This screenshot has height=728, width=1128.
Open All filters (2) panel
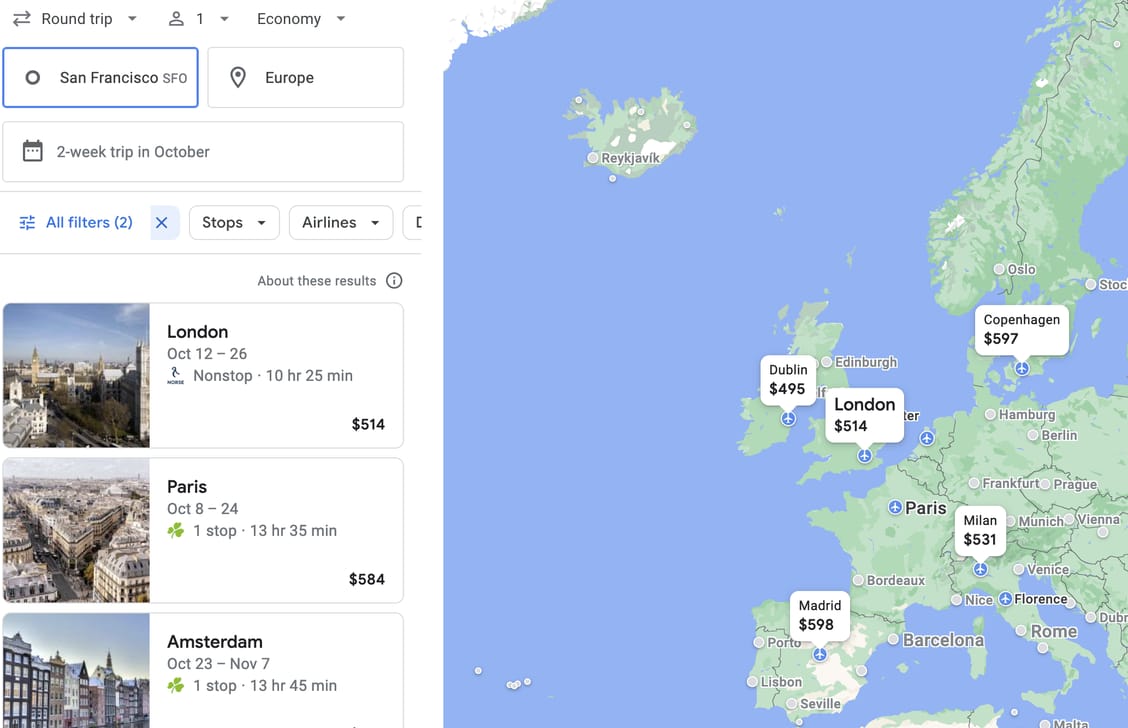76,223
